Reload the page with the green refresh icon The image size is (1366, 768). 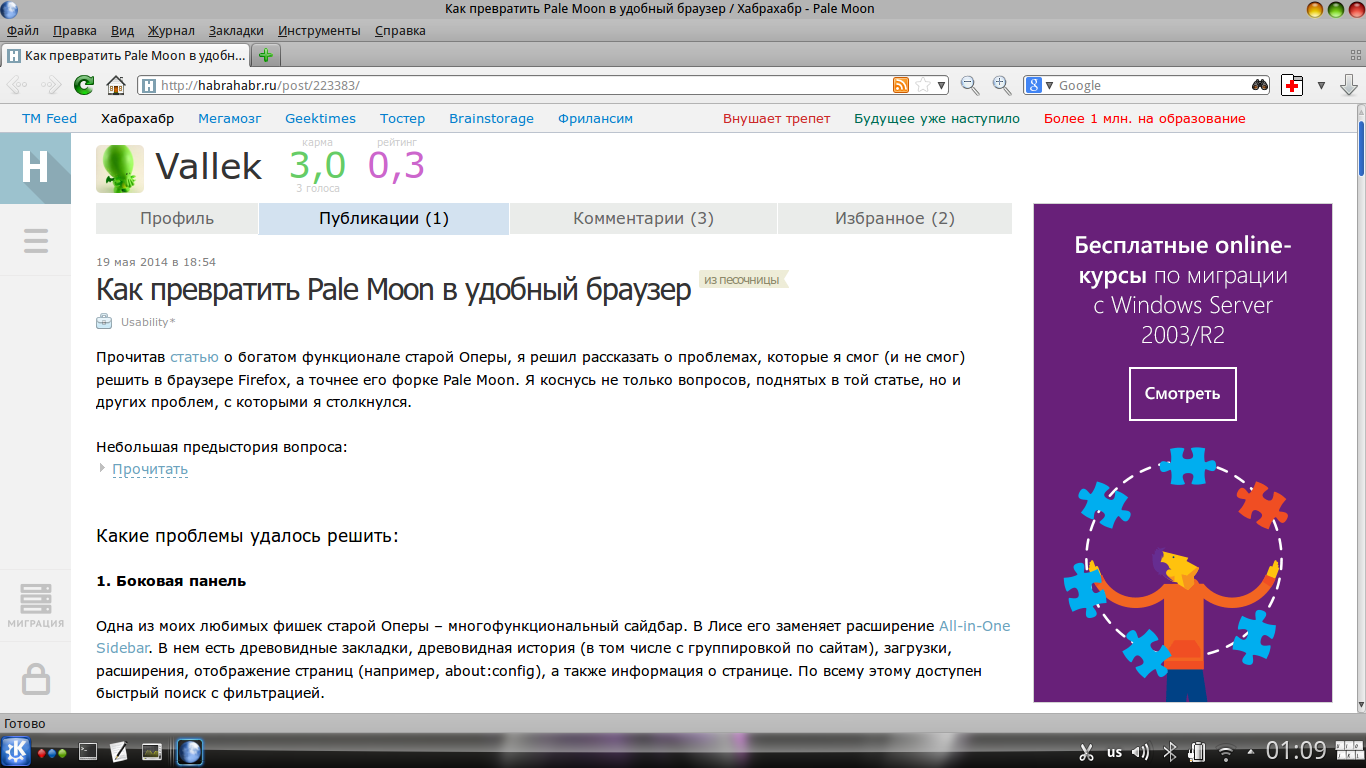tap(85, 85)
